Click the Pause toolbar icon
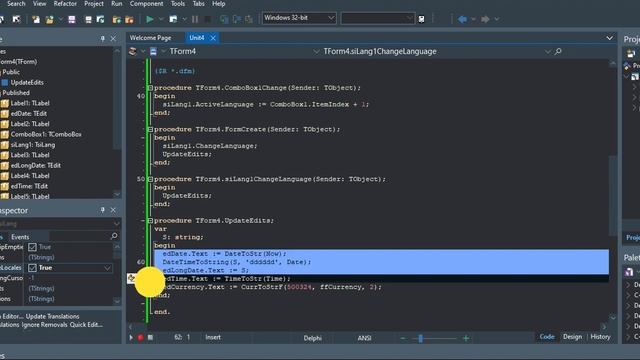Viewport: 640px width, 360px height. point(195,19)
